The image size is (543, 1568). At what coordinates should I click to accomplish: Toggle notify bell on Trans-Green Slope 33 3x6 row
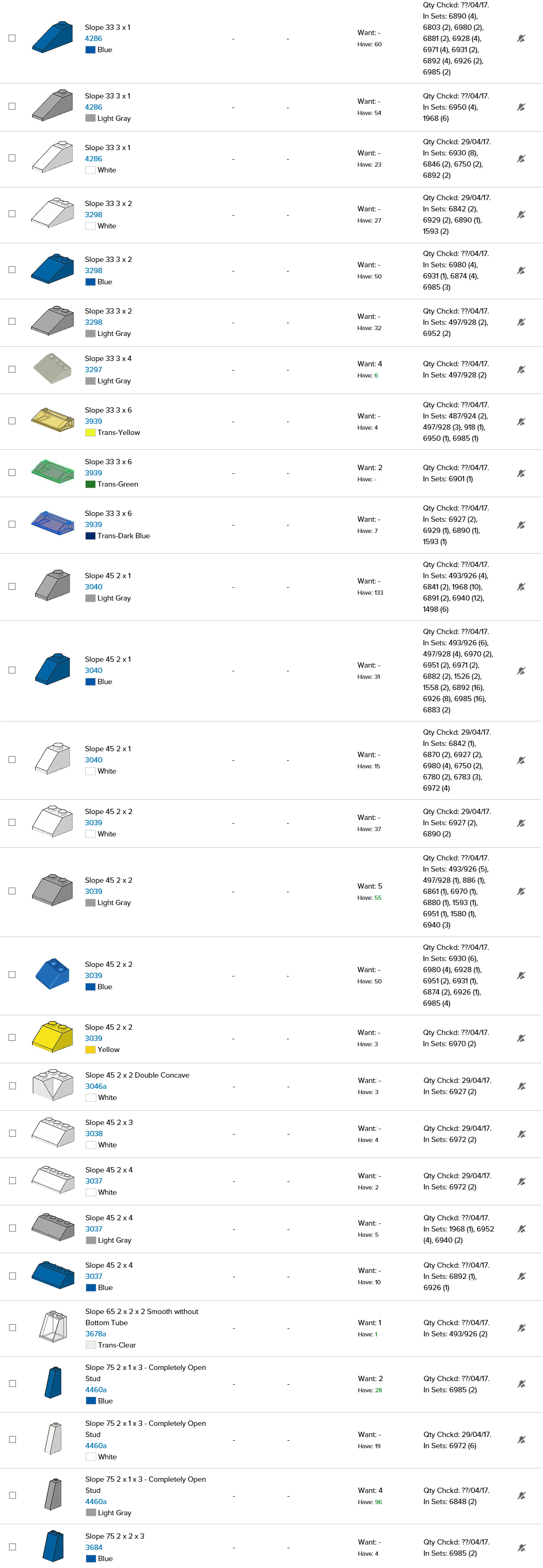point(521,473)
